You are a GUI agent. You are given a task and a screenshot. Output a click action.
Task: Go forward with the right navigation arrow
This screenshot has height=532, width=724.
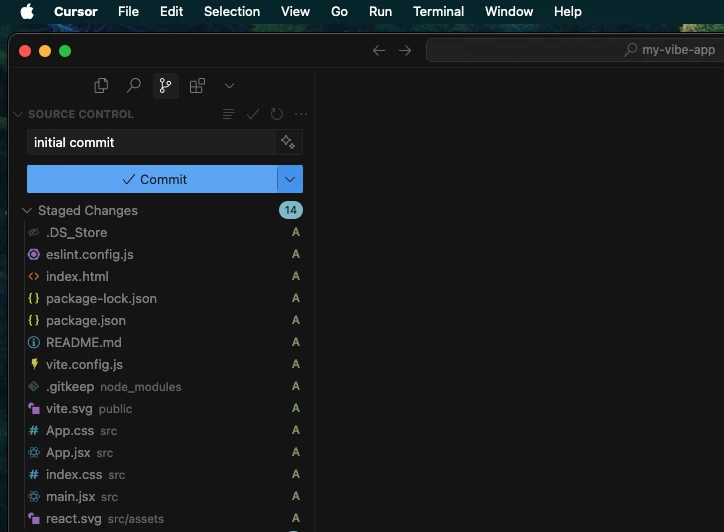point(405,50)
